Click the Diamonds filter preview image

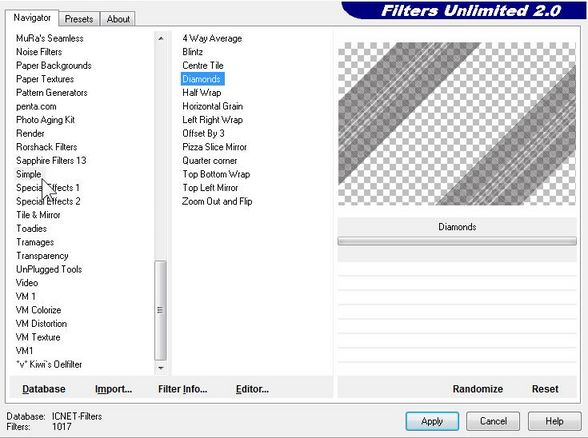tap(457, 124)
